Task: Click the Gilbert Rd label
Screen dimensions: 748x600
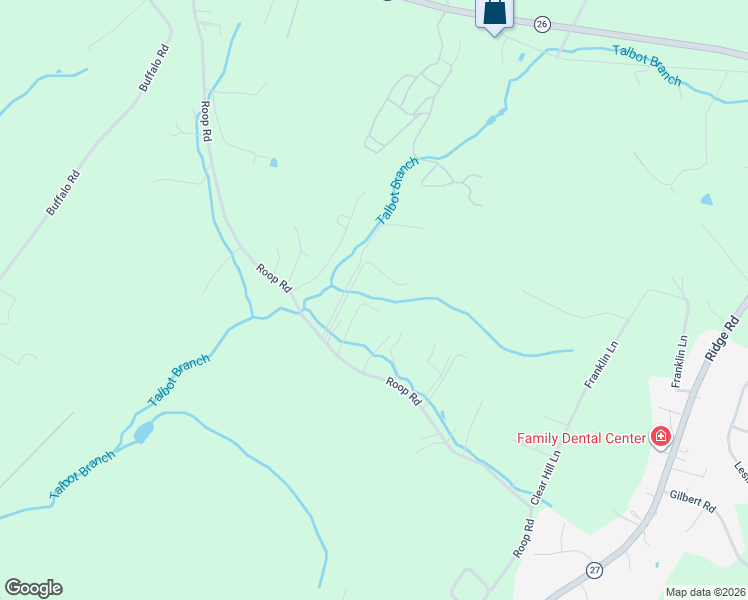Action: (693, 501)
